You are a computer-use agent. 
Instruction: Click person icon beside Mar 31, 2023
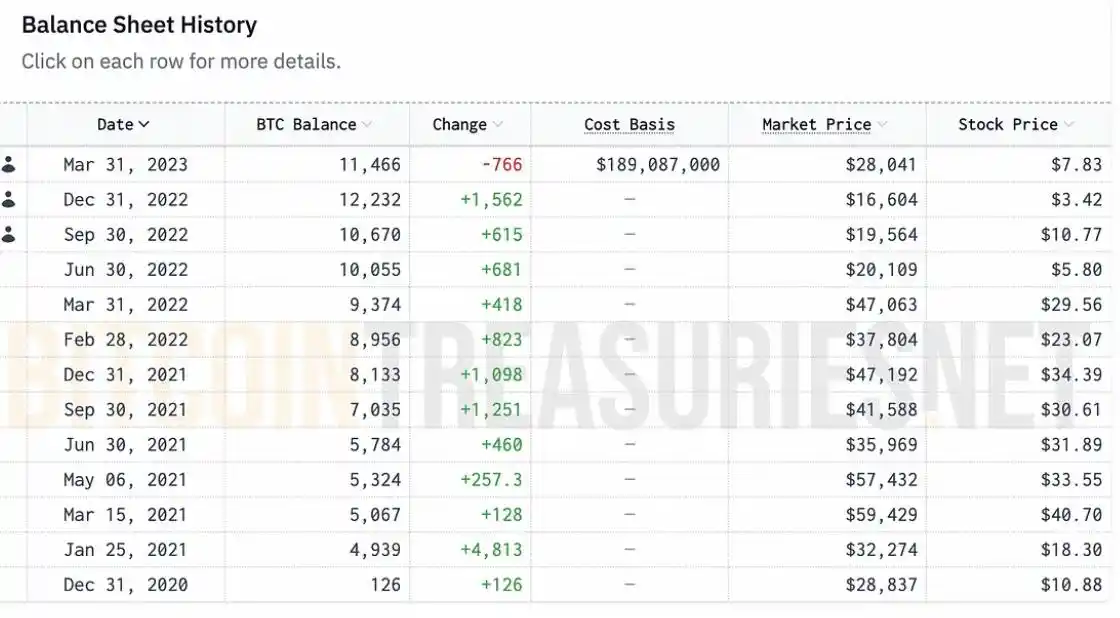point(9,165)
